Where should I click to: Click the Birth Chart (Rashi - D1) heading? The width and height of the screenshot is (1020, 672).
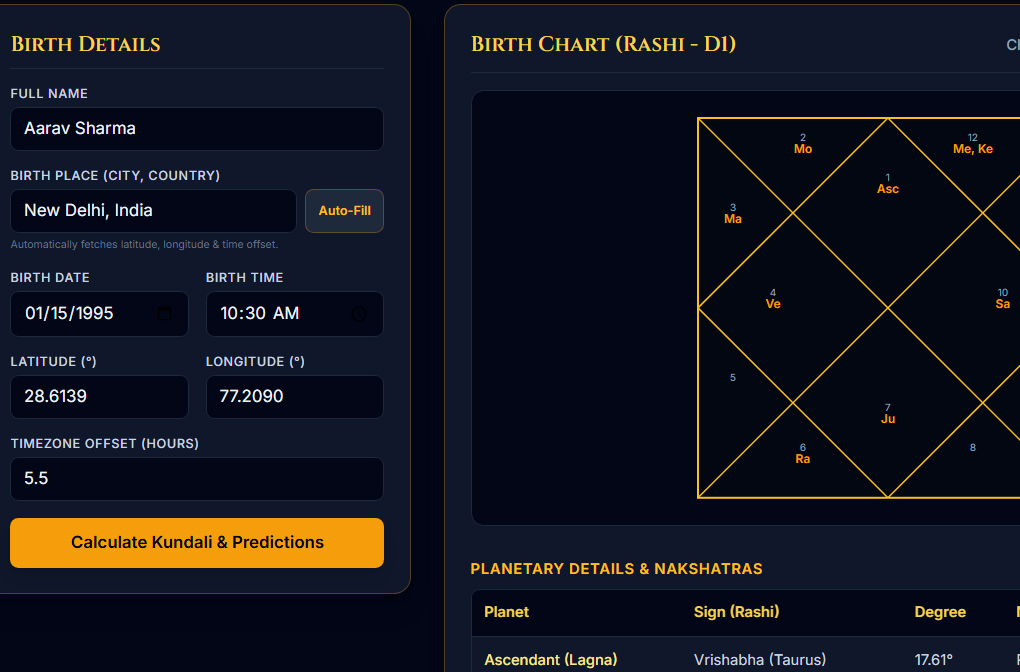pyautogui.click(x=603, y=44)
